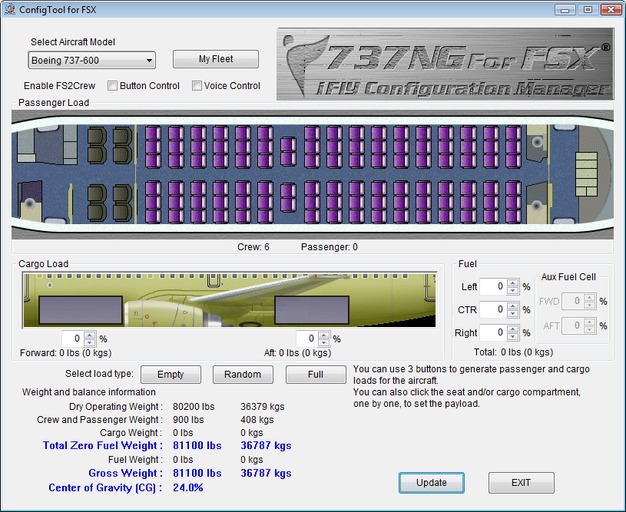Click the fuel Total: 0 lbs text

tap(513, 352)
